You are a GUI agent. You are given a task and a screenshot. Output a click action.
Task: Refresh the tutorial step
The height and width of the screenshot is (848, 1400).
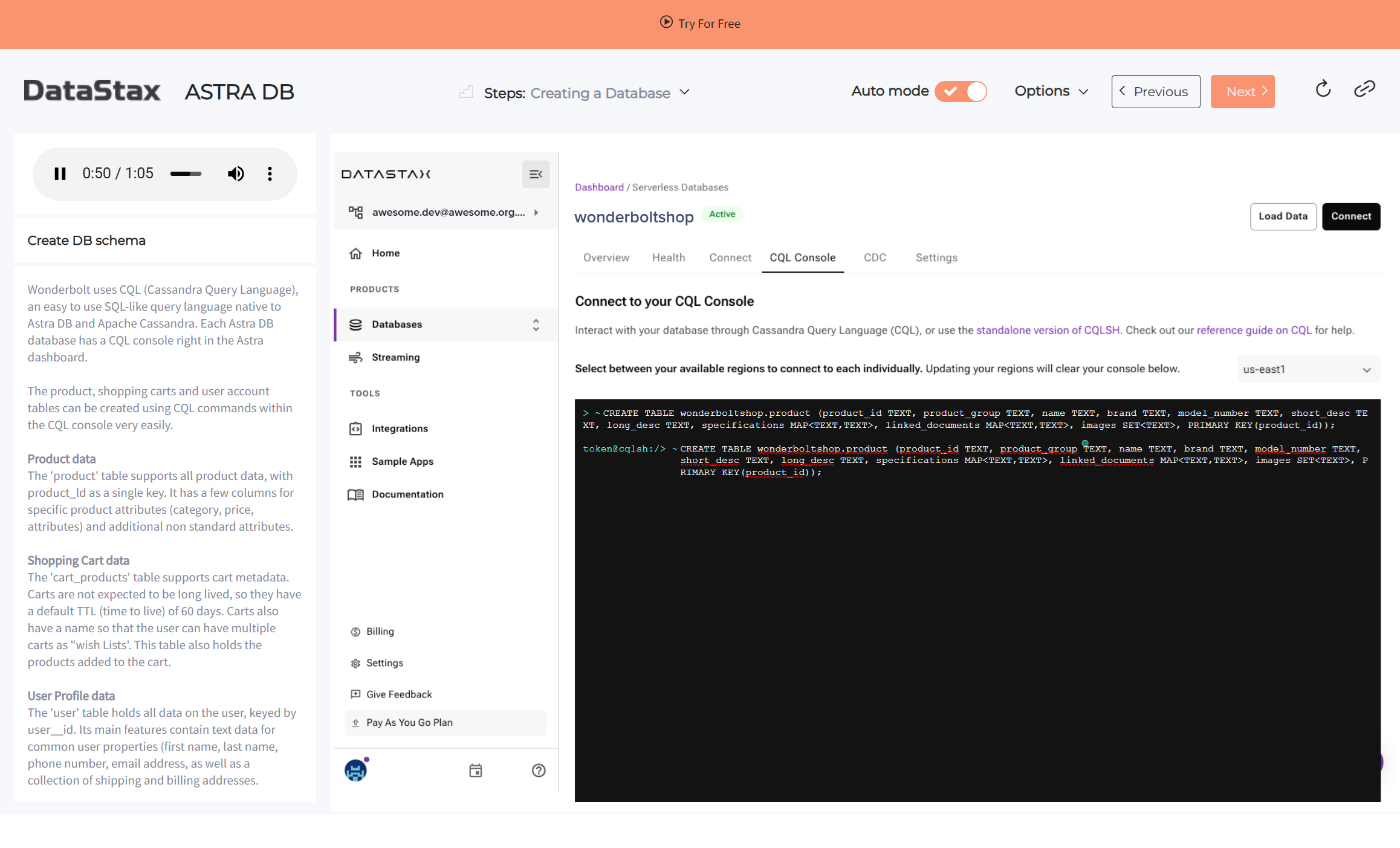pos(1323,89)
